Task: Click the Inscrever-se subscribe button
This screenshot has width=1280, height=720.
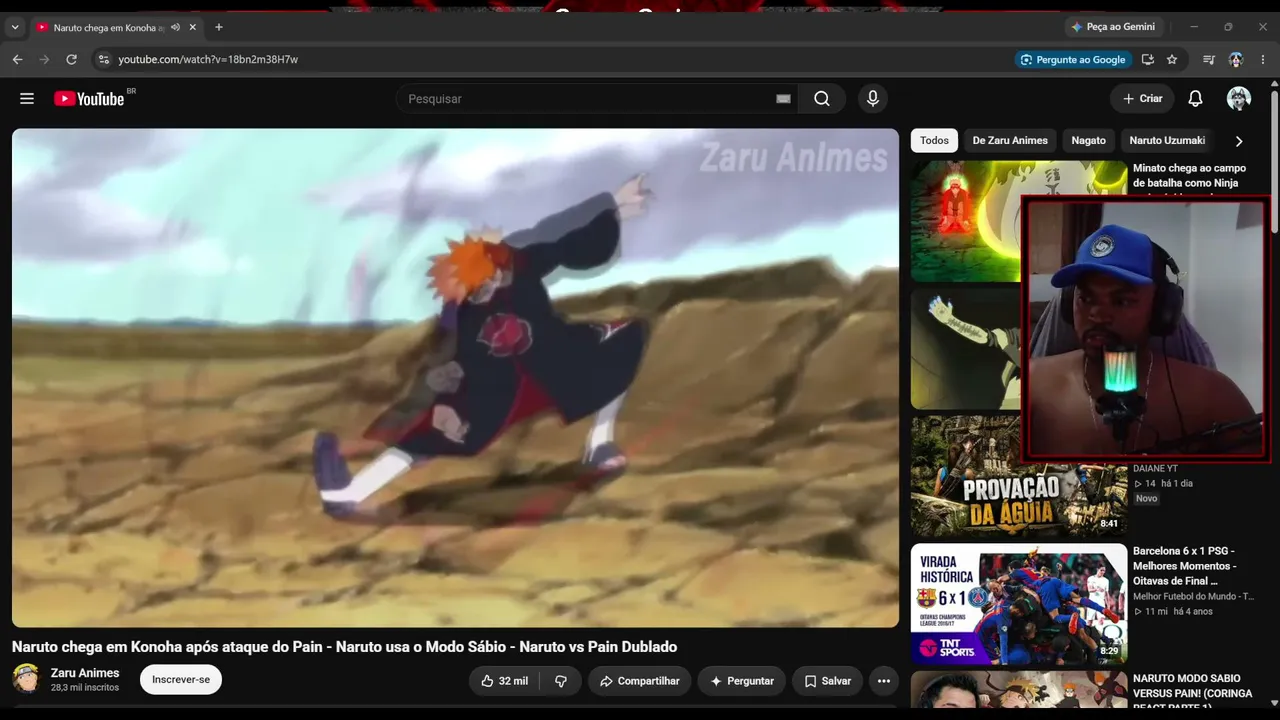Action: 181,680
